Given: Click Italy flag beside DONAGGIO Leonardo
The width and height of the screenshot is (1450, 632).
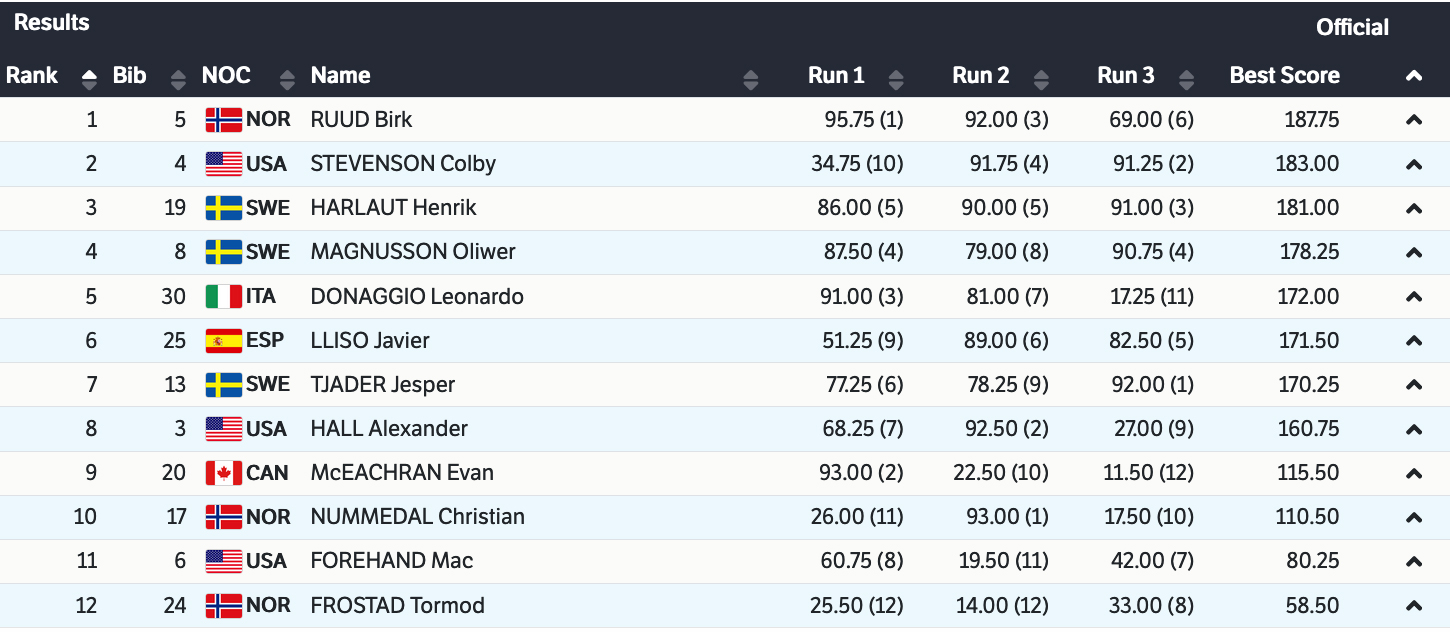Looking at the screenshot, I should [x=223, y=296].
